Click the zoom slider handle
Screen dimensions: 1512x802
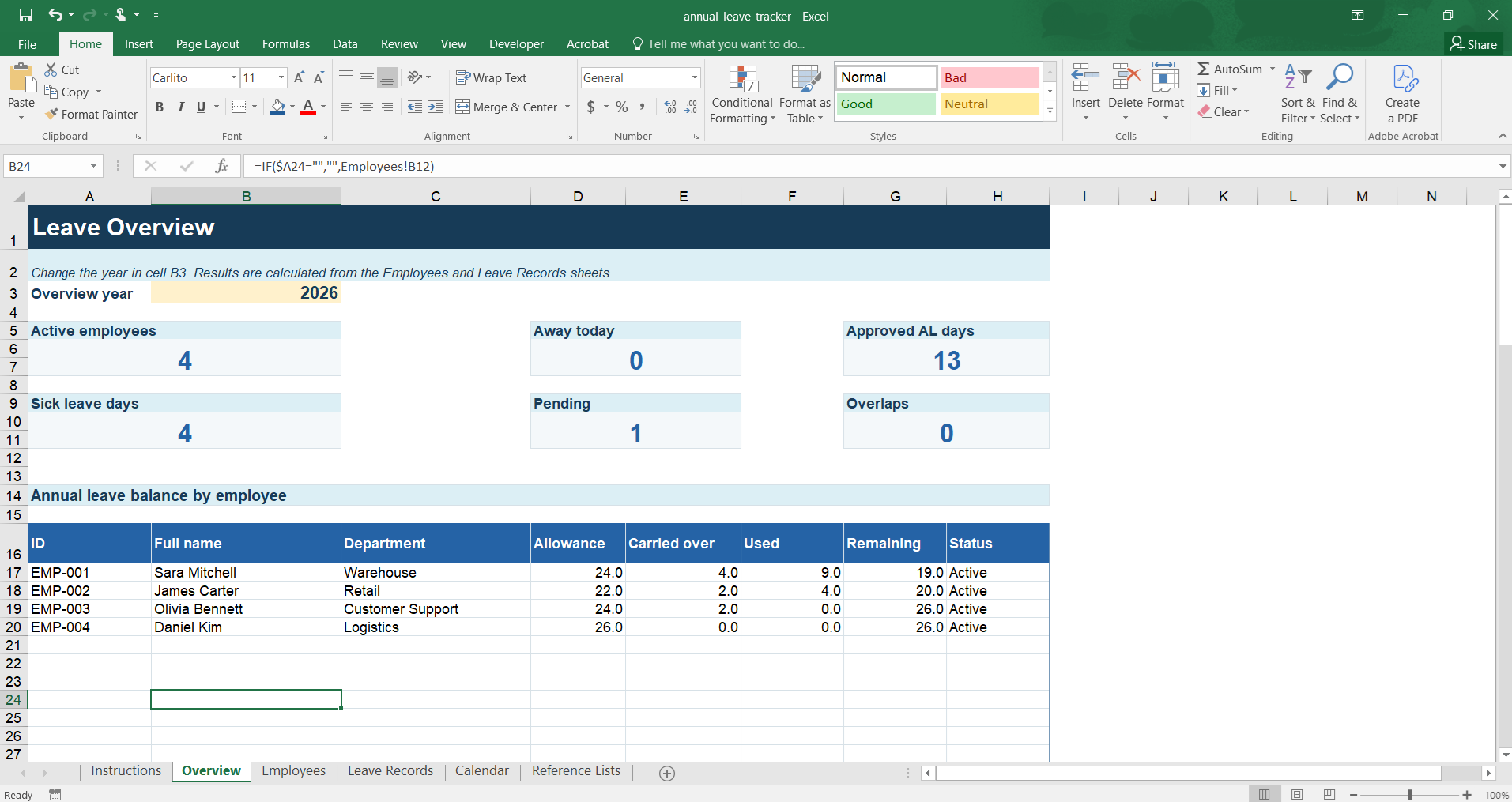1409,795
